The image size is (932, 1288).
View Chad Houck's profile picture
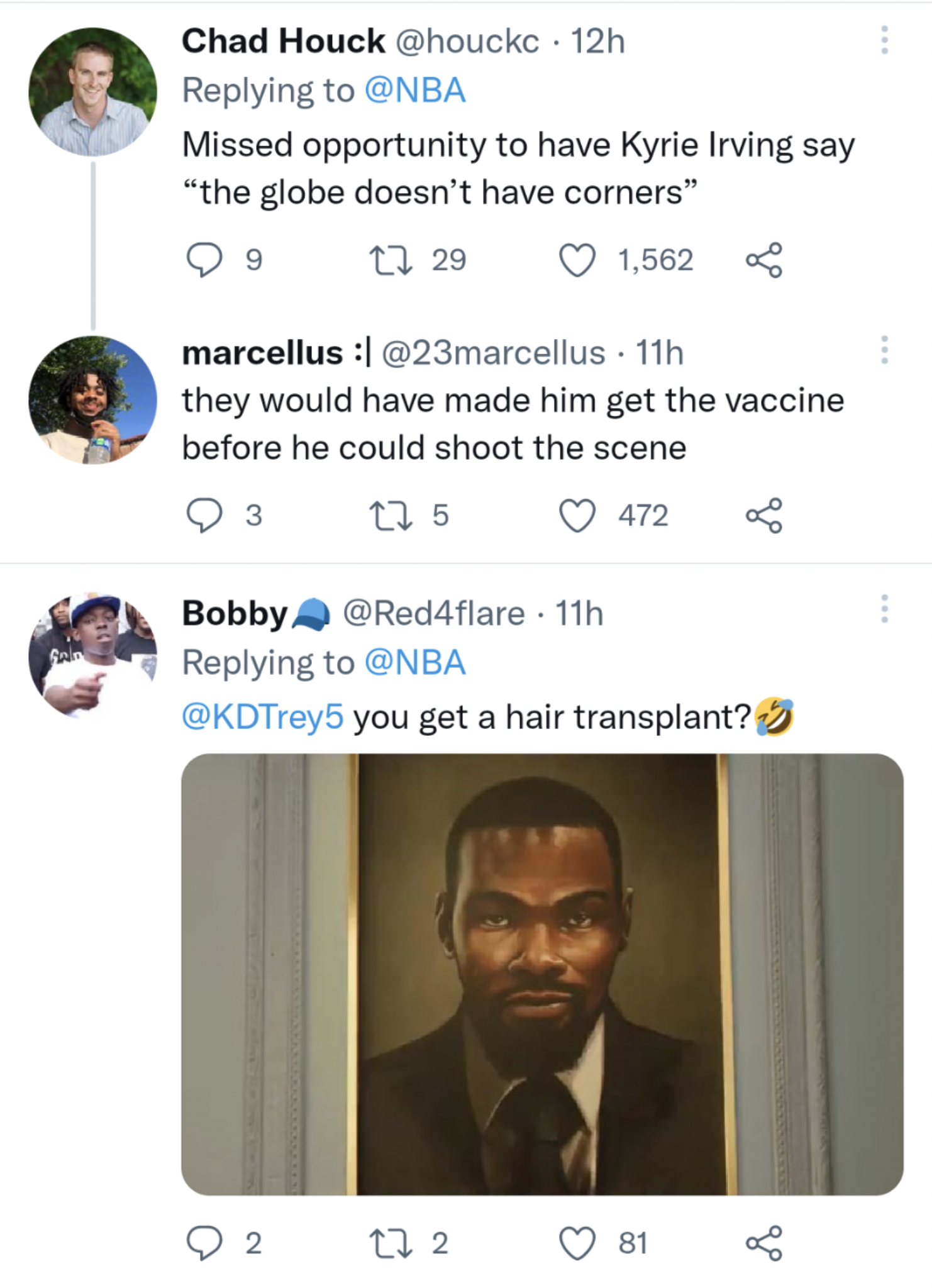(93, 92)
